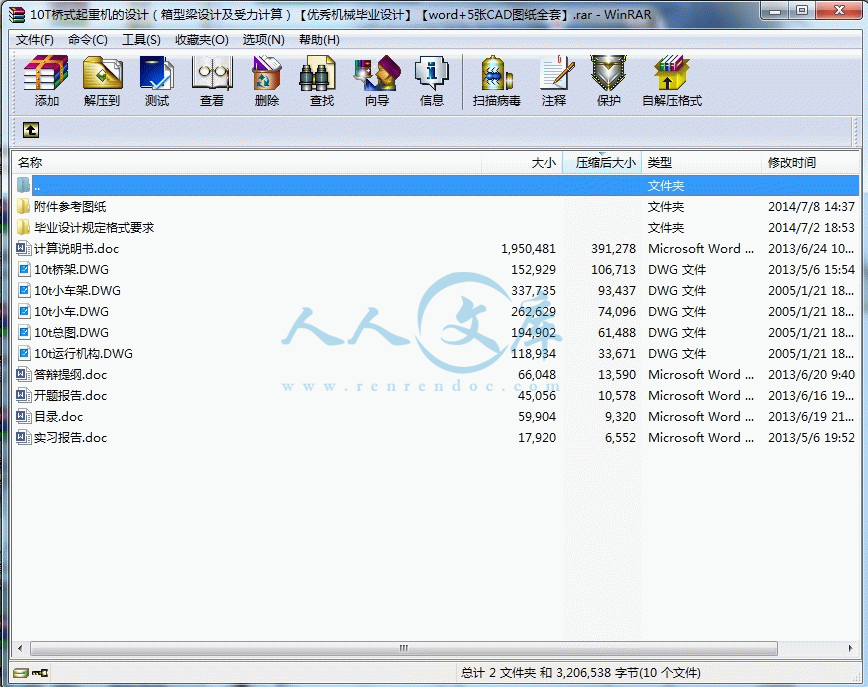The height and width of the screenshot is (687, 868).
Task: Sort by 大小 column header
Action: 522,163
